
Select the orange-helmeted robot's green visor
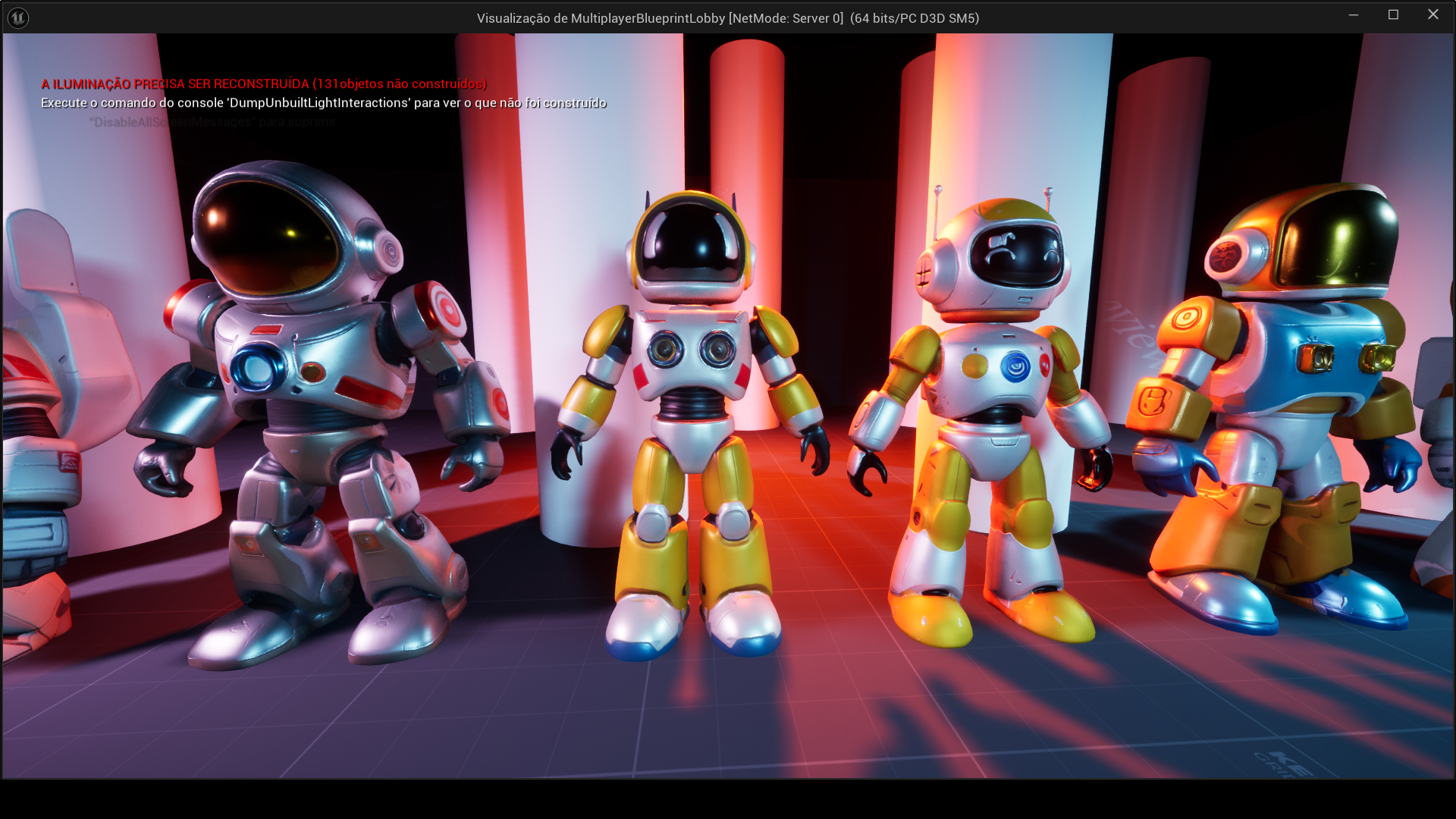coord(1338,239)
